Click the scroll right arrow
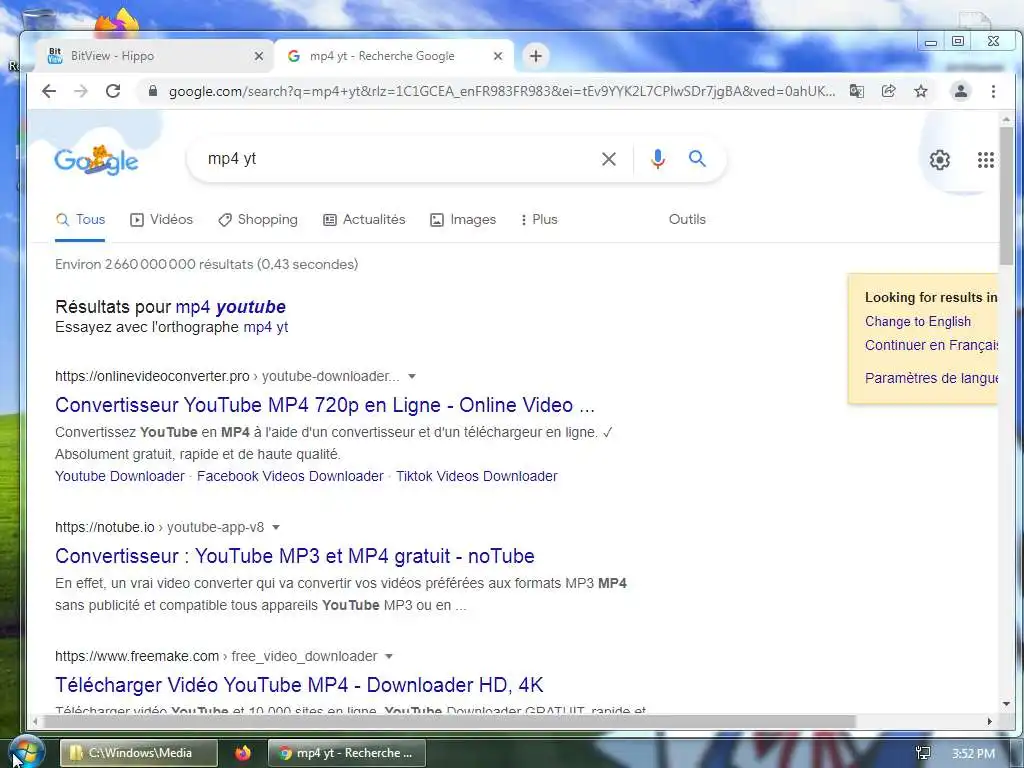This screenshot has height=768, width=1024. click(x=989, y=721)
